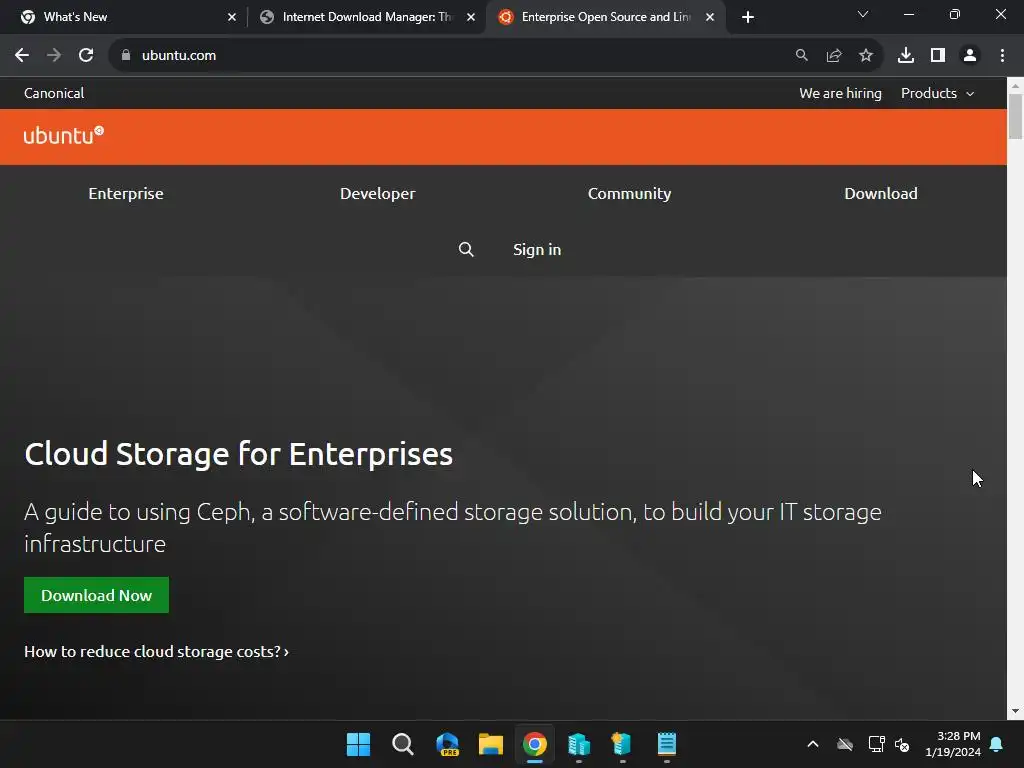This screenshot has width=1024, height=768.
Task: Toggle the Chrome side panel
Action: coord(938,56)
